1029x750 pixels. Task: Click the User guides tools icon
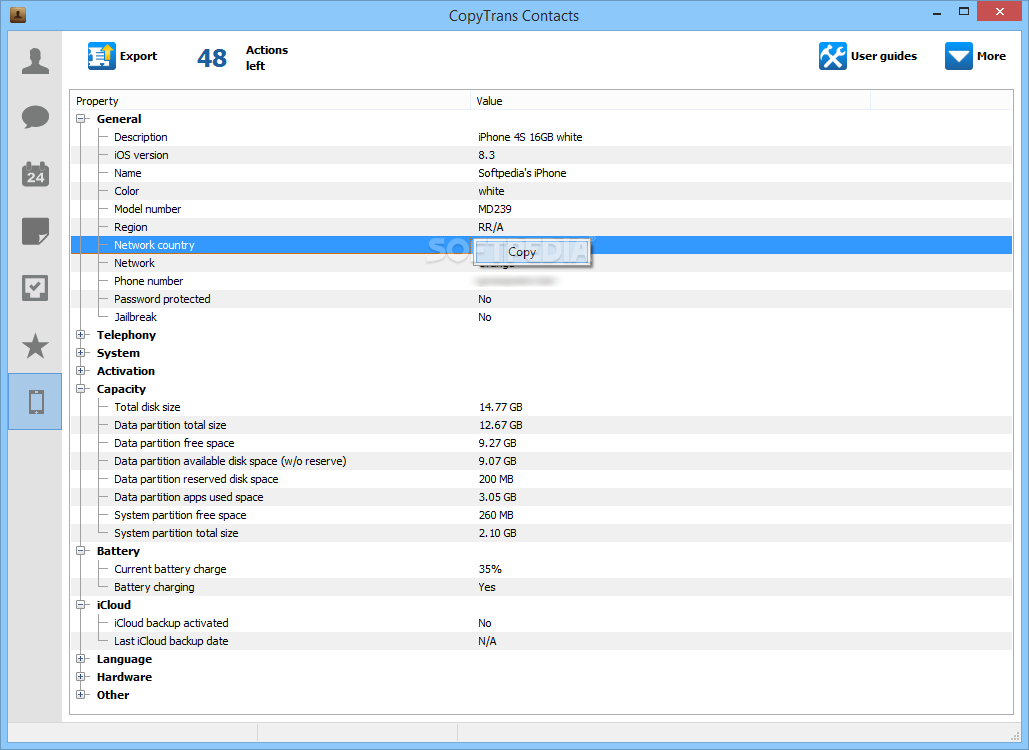[832, 56]
